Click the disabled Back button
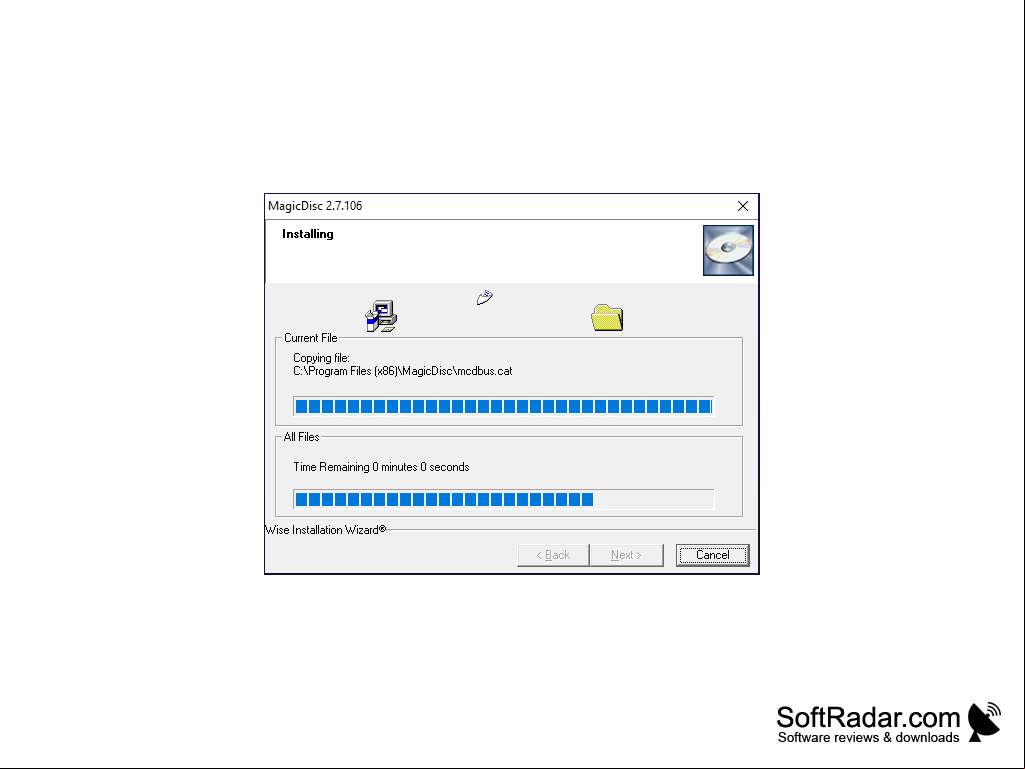1025x769 pixels. pyautogui.click(x=553, y=555)
